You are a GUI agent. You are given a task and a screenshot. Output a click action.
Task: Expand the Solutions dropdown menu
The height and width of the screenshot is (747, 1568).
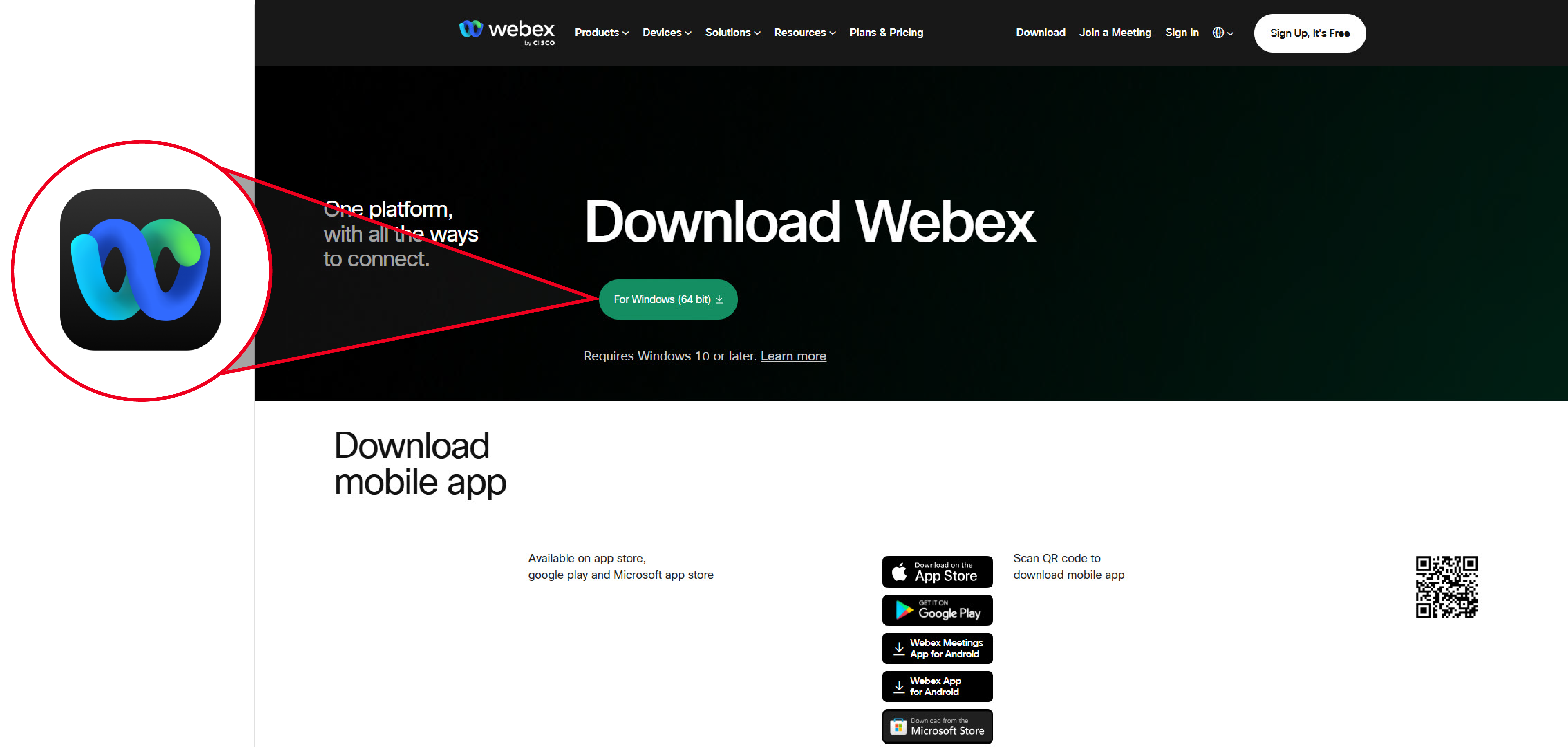pyautogui.click(x=732, y=33)
